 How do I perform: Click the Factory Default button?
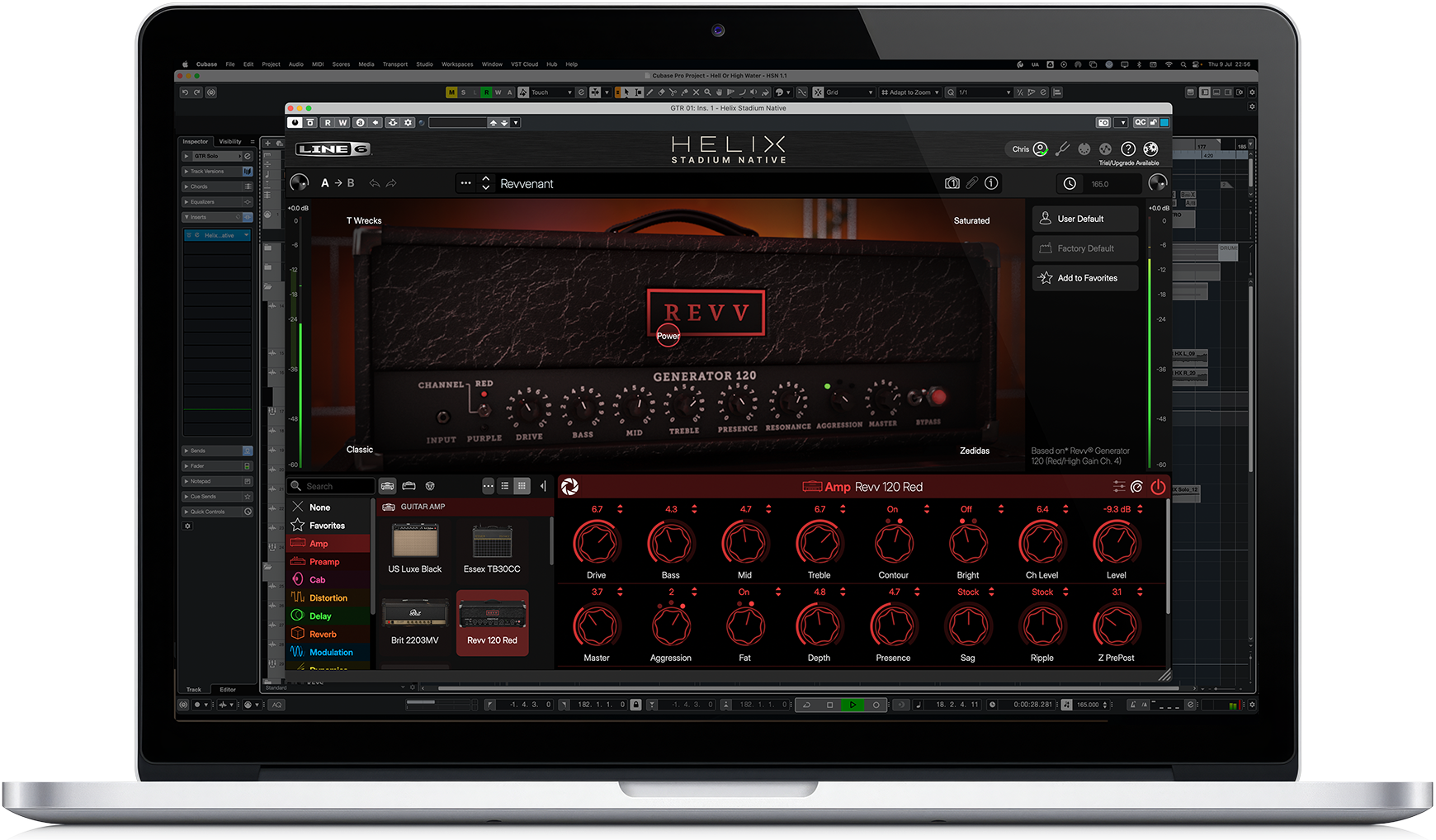click(x=1085, y=248)
